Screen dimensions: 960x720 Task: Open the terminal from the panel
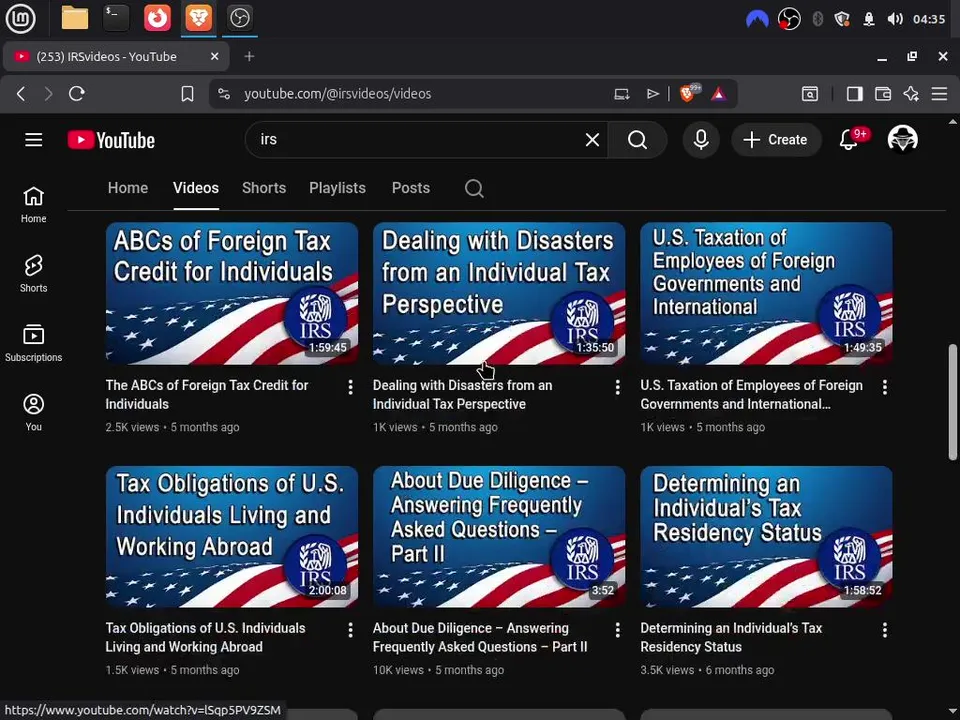[x=116, y=18]
